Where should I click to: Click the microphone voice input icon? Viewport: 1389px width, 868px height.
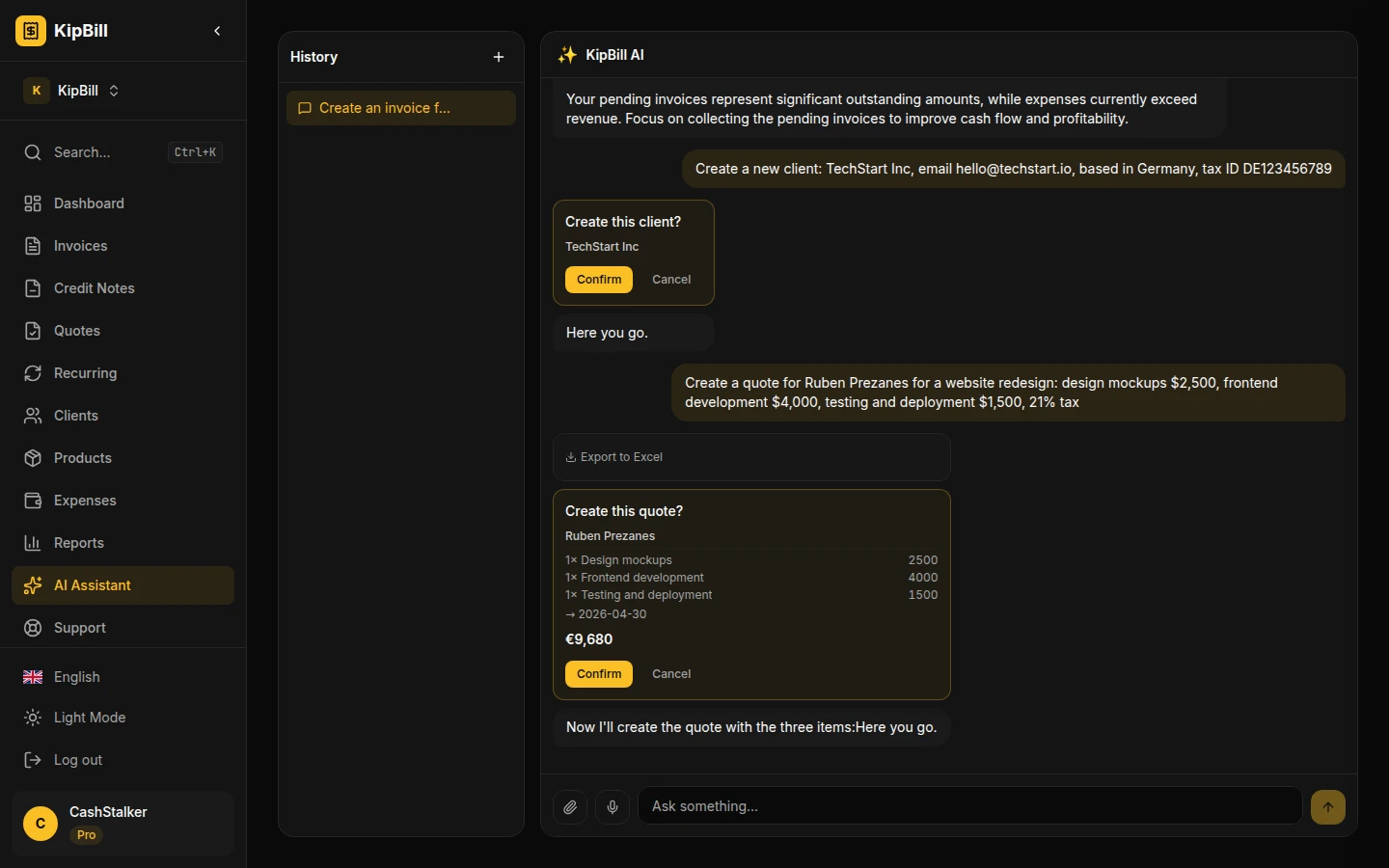[613, 807]
